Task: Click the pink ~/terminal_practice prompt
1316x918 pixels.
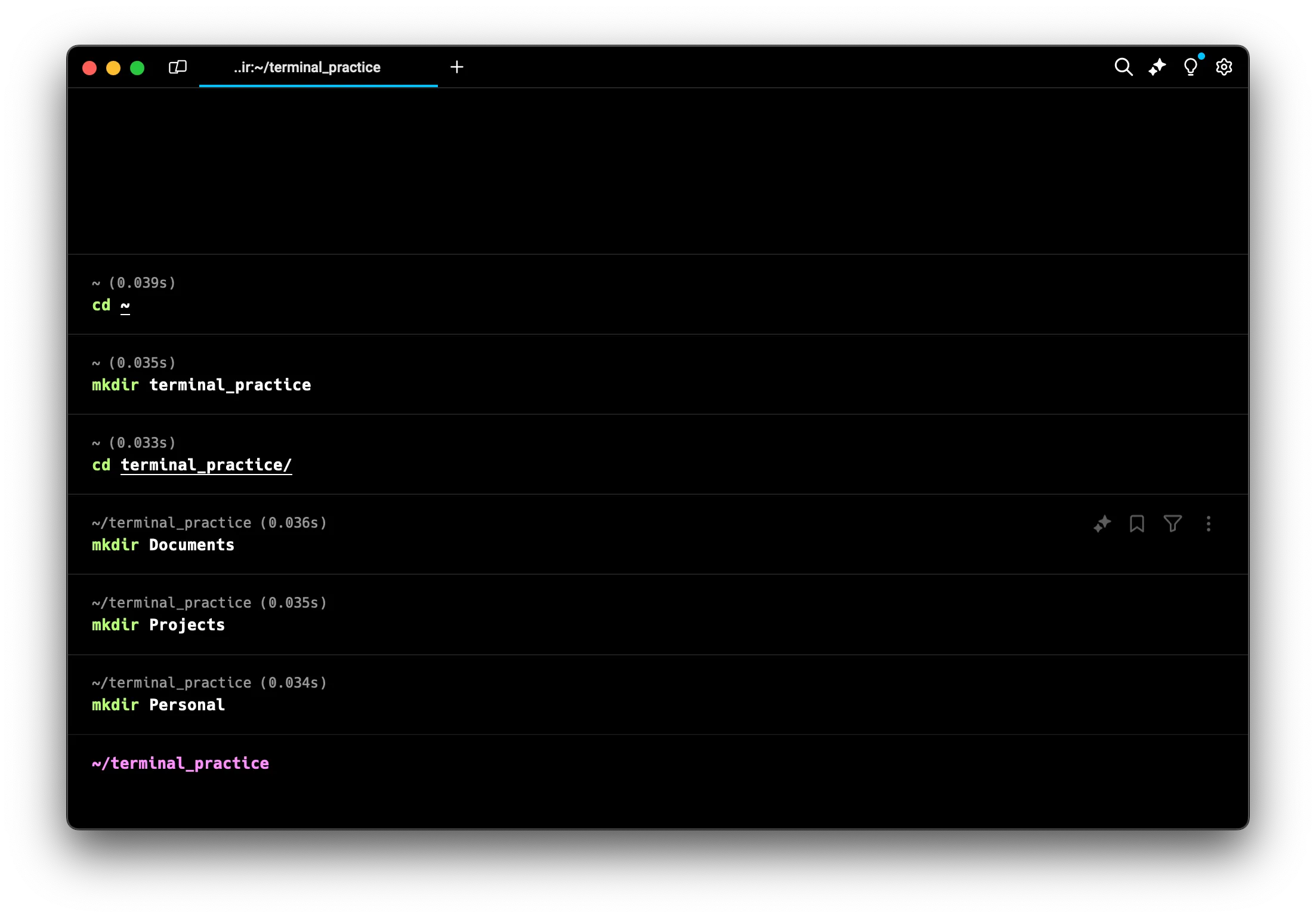Action: [180, 763]
